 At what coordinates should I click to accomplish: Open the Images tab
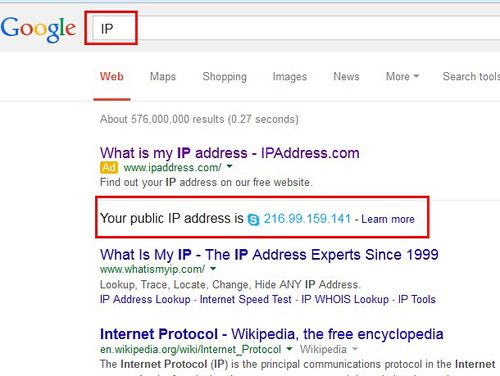290,76
